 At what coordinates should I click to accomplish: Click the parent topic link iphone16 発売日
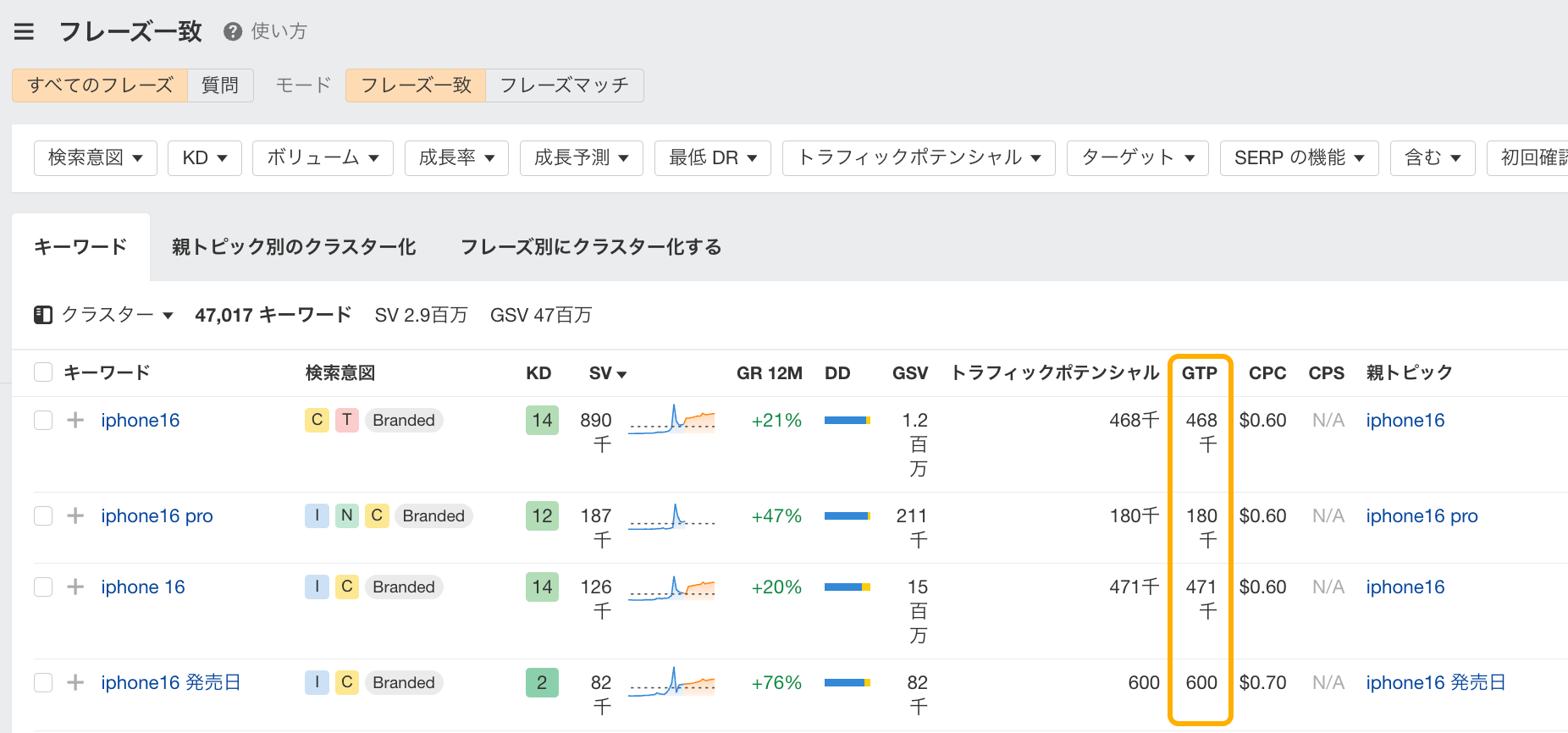click(1435, 683)
